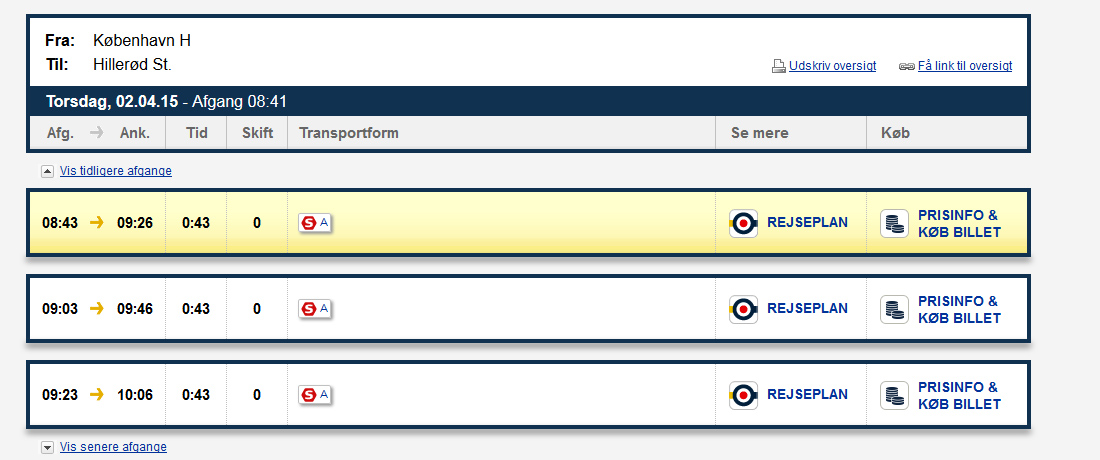Click printer icon beside Udskriv oversigt

pyautogui.click(x=779, y=67)
